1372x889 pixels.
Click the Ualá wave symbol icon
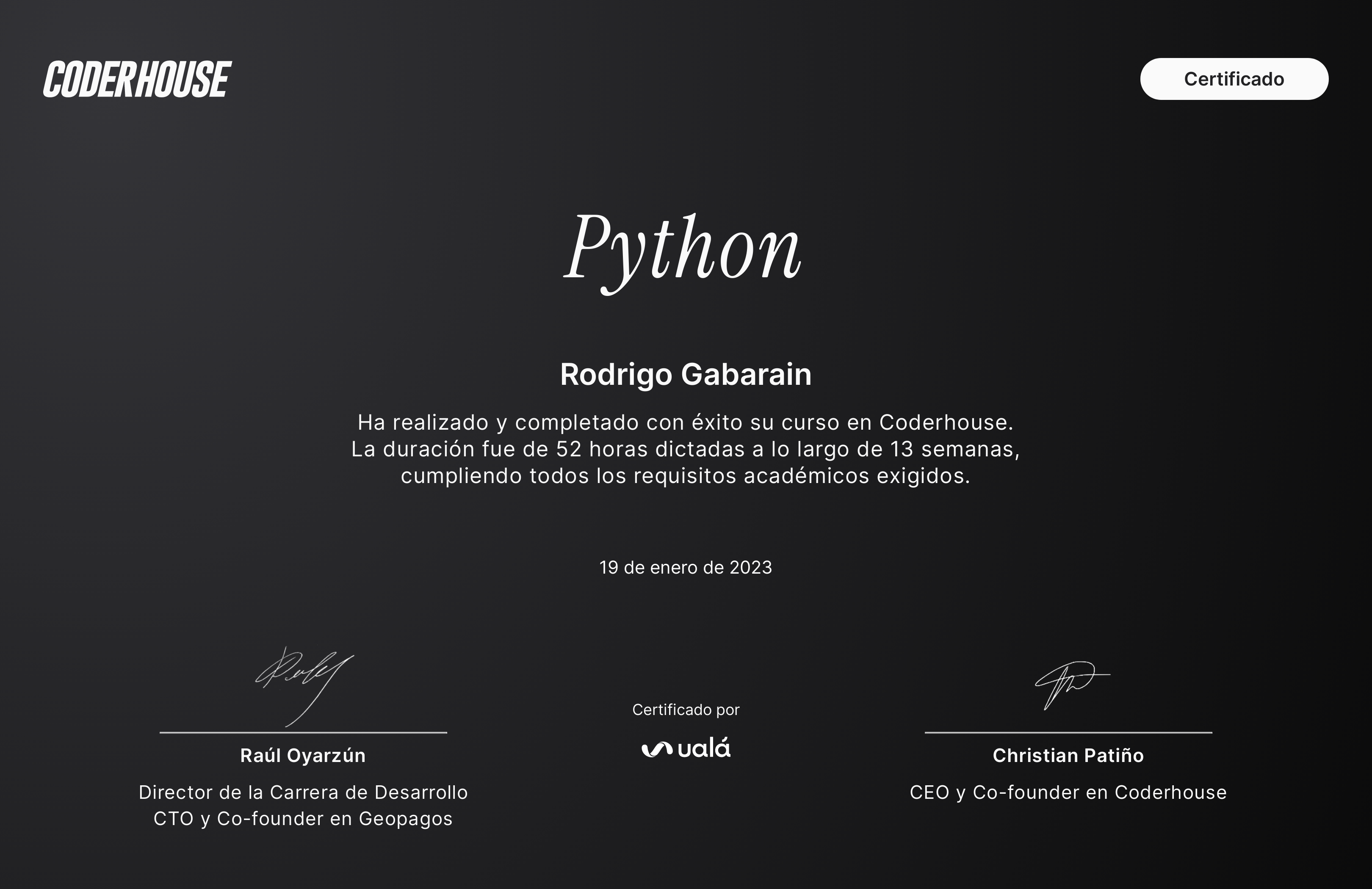(x=657, y=749)
